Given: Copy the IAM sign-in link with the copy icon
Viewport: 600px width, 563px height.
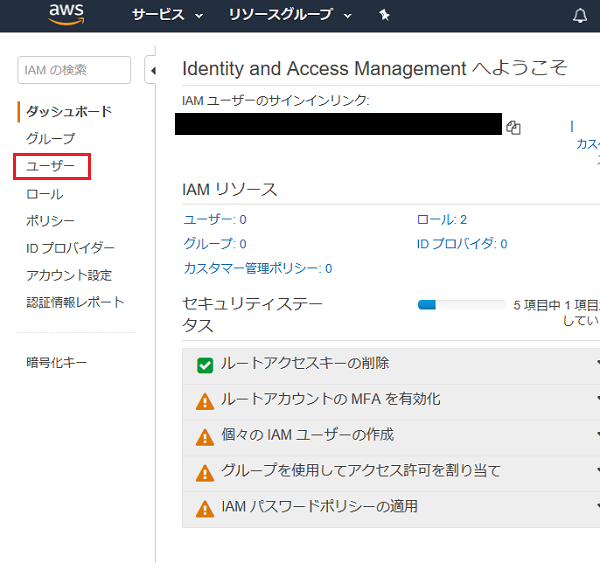Looking at the screenshot, I should 513,127.
